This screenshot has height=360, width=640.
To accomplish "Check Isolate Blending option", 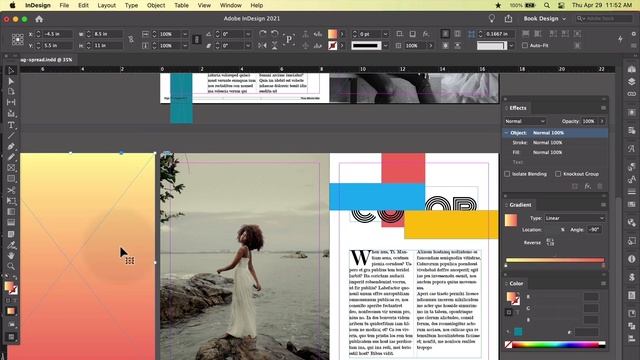I will tap(507, 174).
